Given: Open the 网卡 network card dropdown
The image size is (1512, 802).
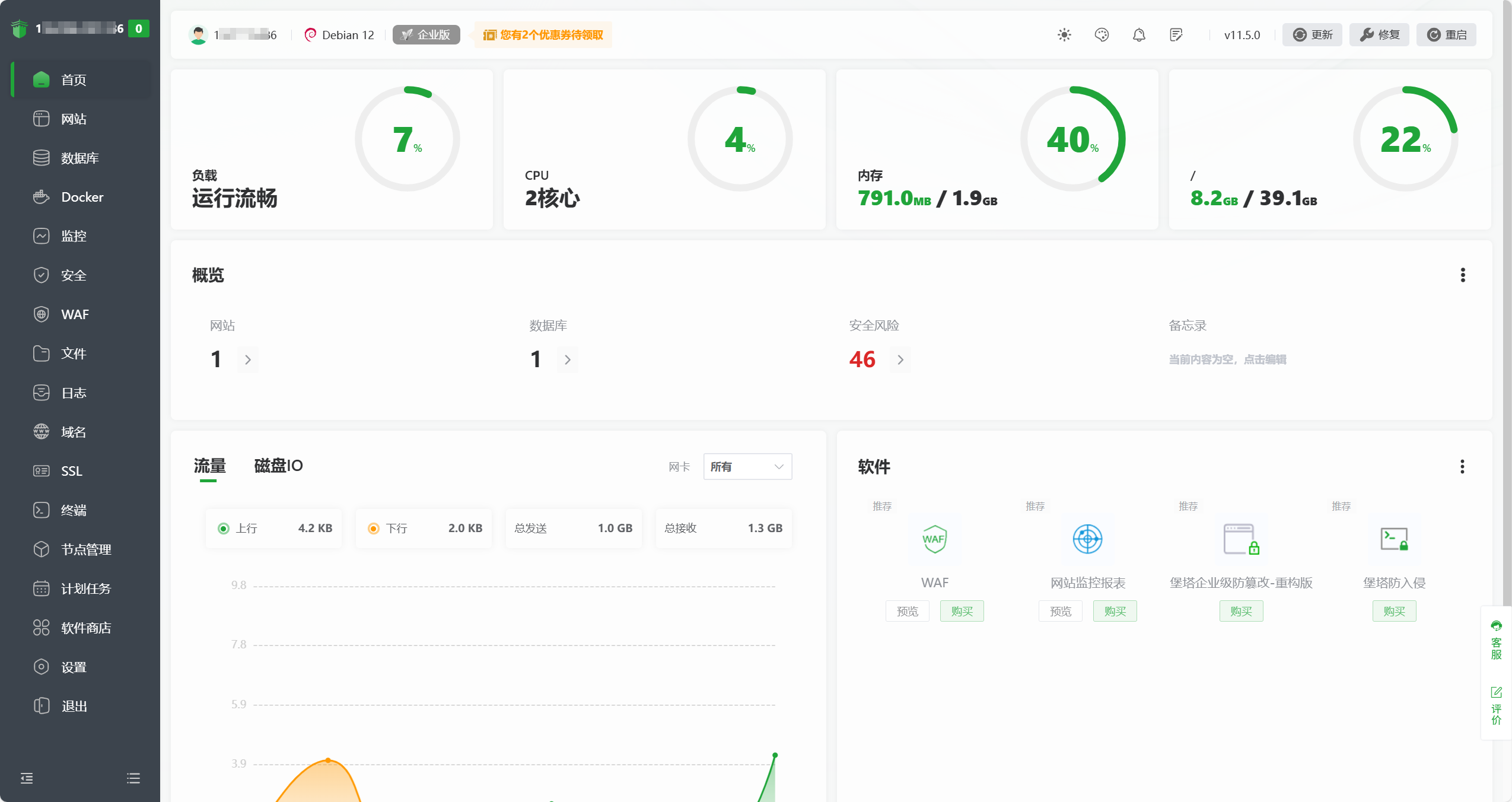Looking at the screenshot, I should tap(747, 467).
